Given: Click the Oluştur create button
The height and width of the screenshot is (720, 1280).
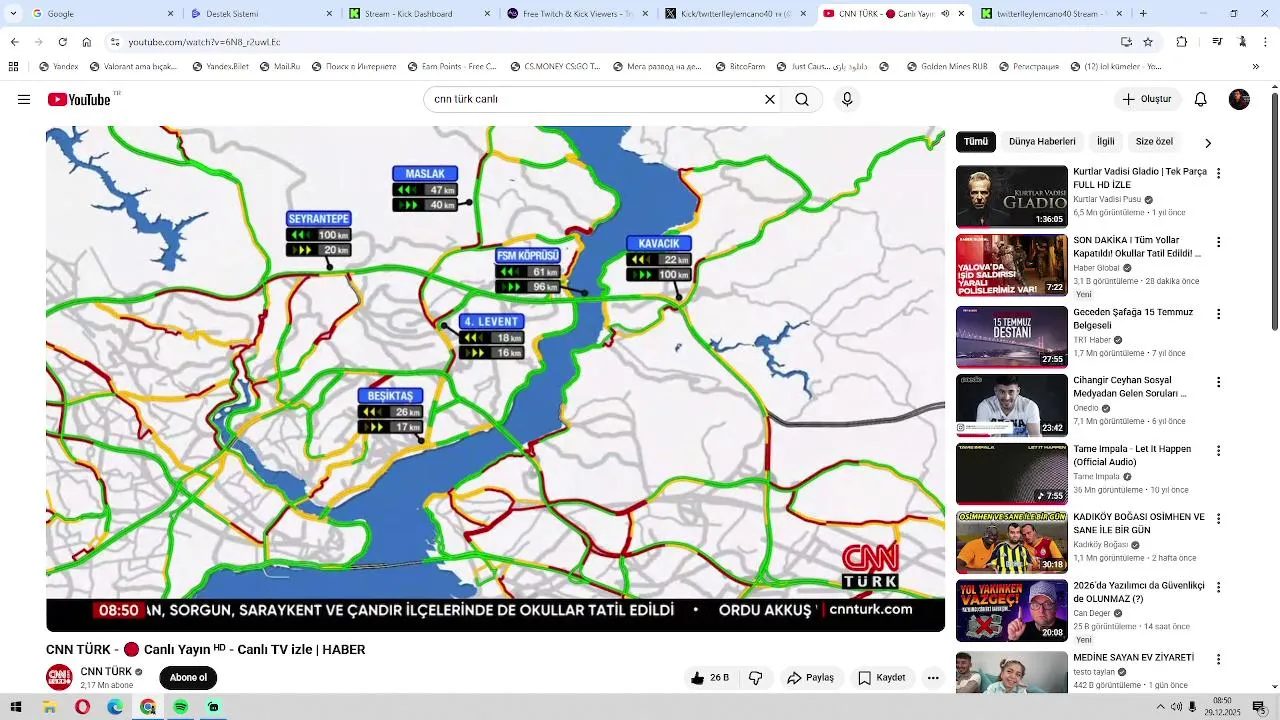Looking at the screenshot, I should pyautogui.click(x=1147, y=99).
